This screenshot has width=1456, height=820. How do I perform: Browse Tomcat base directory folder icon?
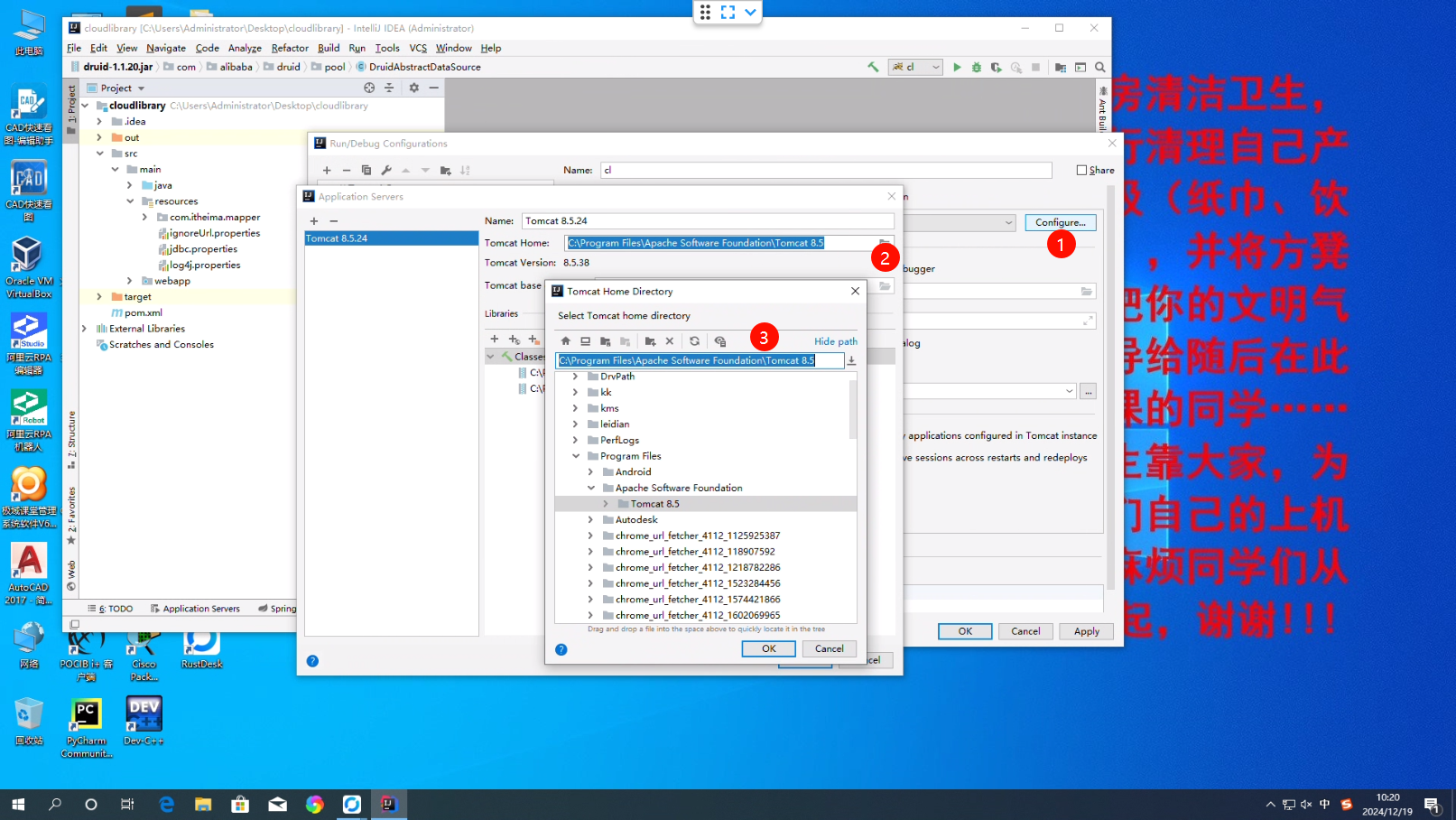(885, 286)
